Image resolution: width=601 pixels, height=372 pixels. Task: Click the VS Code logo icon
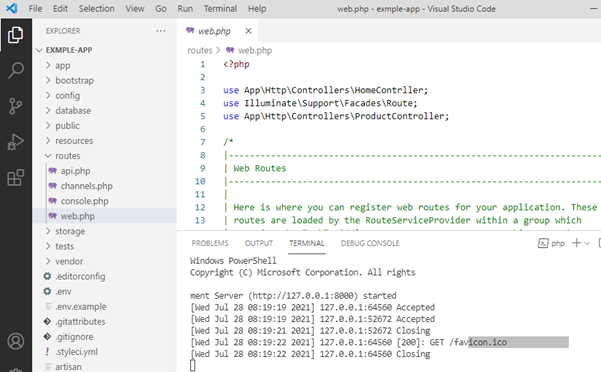pyautogui.click(x=11, y=8)
